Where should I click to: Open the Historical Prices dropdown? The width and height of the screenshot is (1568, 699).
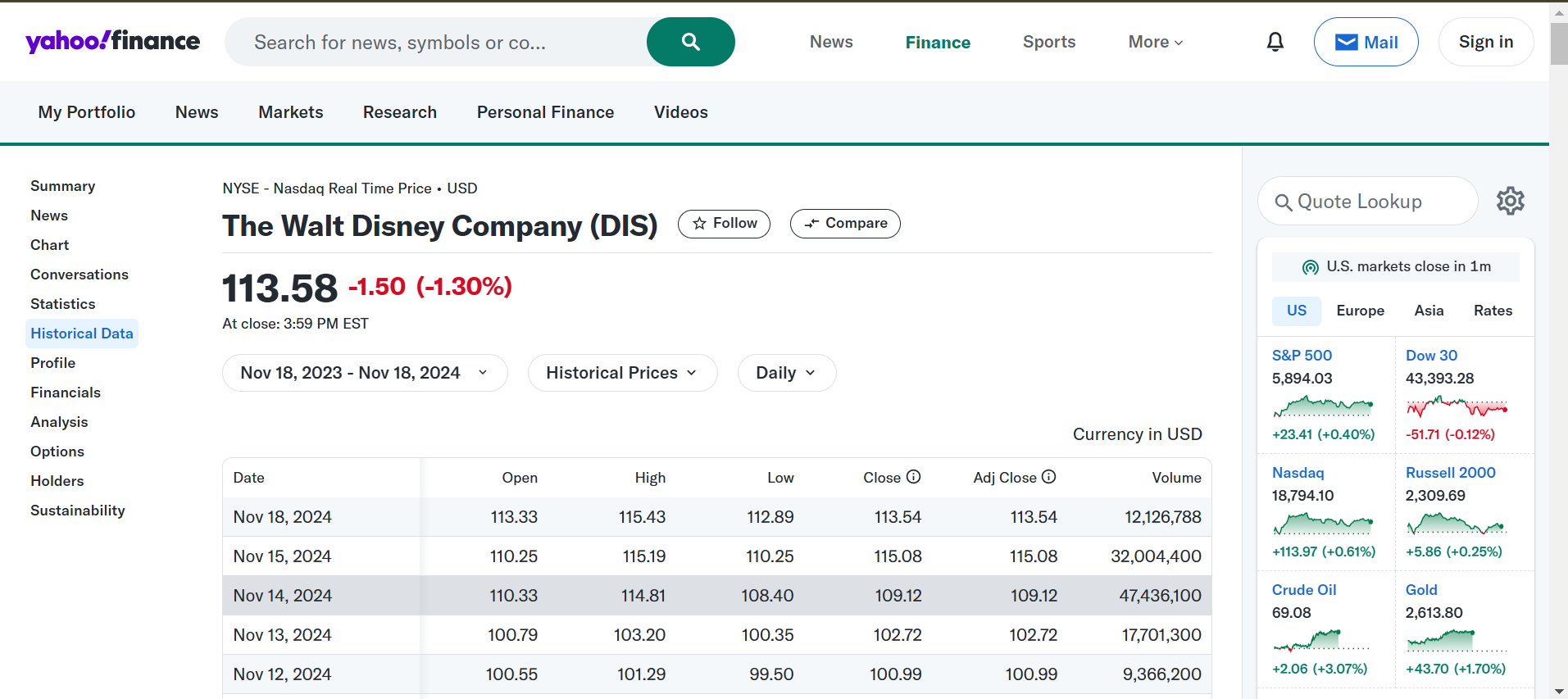[x=622, y=373]
